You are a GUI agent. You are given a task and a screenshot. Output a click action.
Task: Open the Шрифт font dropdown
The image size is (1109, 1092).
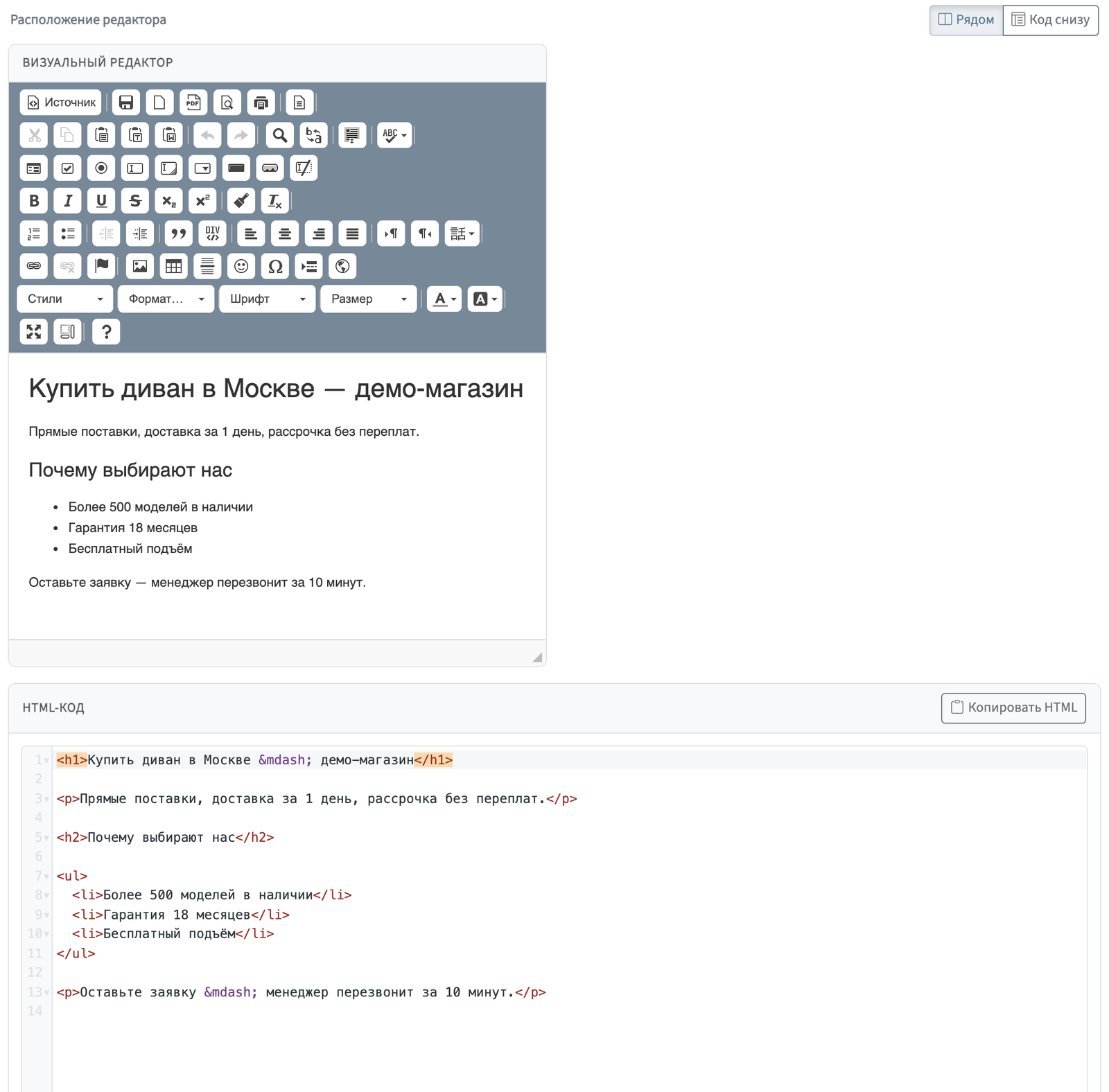pyautogui.click(x=268, y=299)
